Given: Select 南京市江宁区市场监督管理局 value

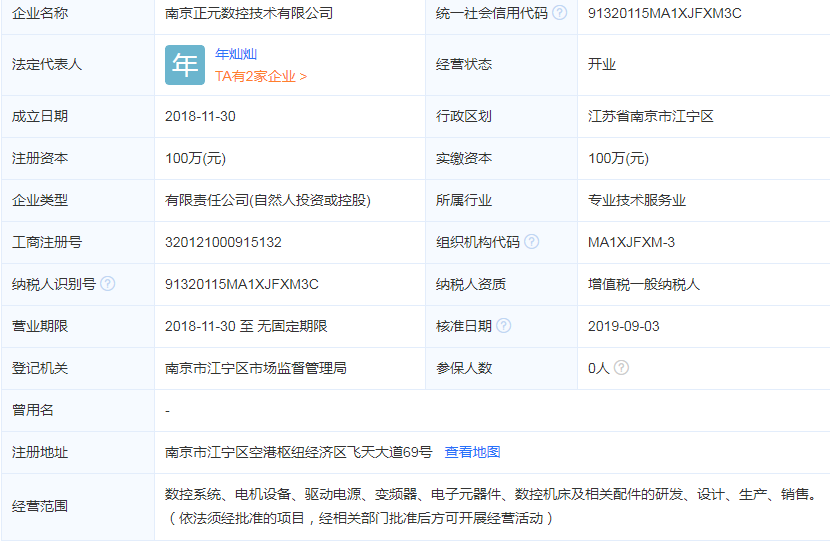Looking at the screenshot, I should click(256, 368).
